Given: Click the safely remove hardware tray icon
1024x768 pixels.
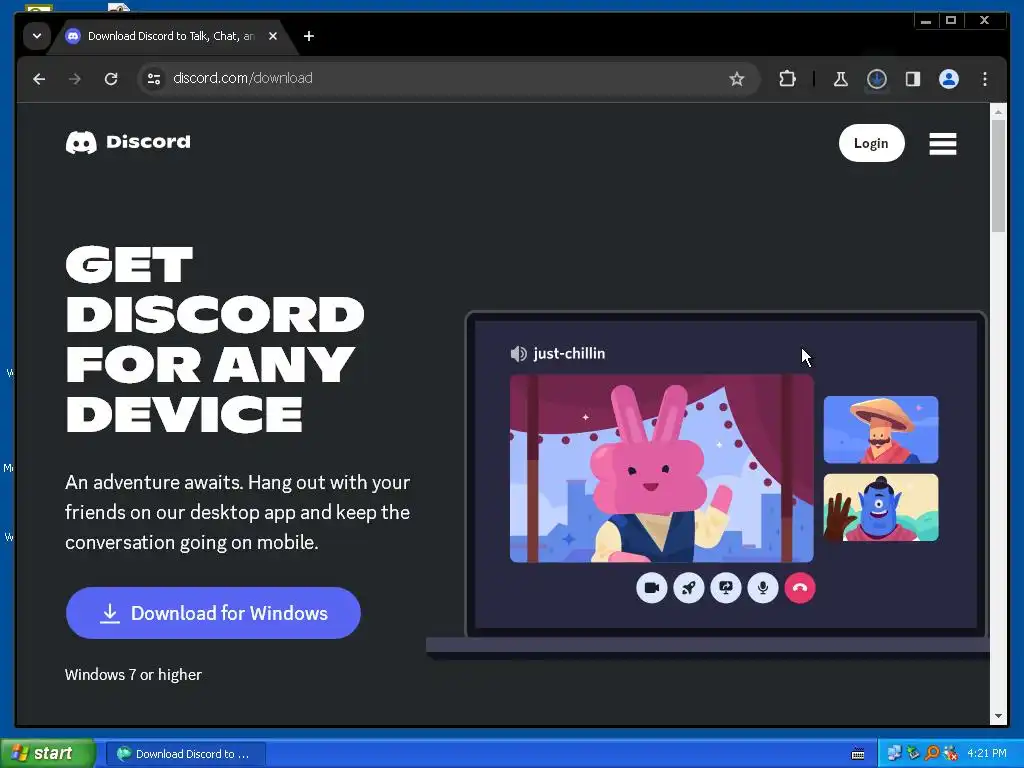Looking at the screenshot, I should 913,754.
